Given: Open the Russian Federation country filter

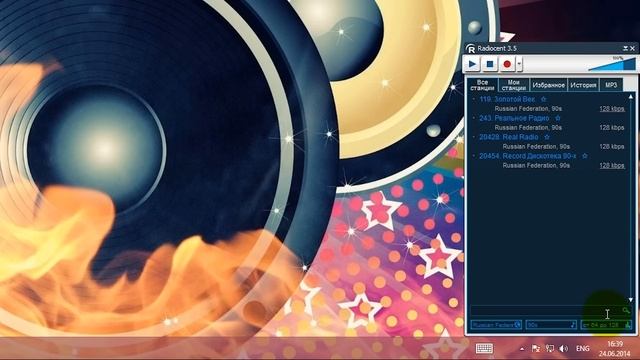Looking at the screenshot, I should pyautogui.click(x=496, y=325).
